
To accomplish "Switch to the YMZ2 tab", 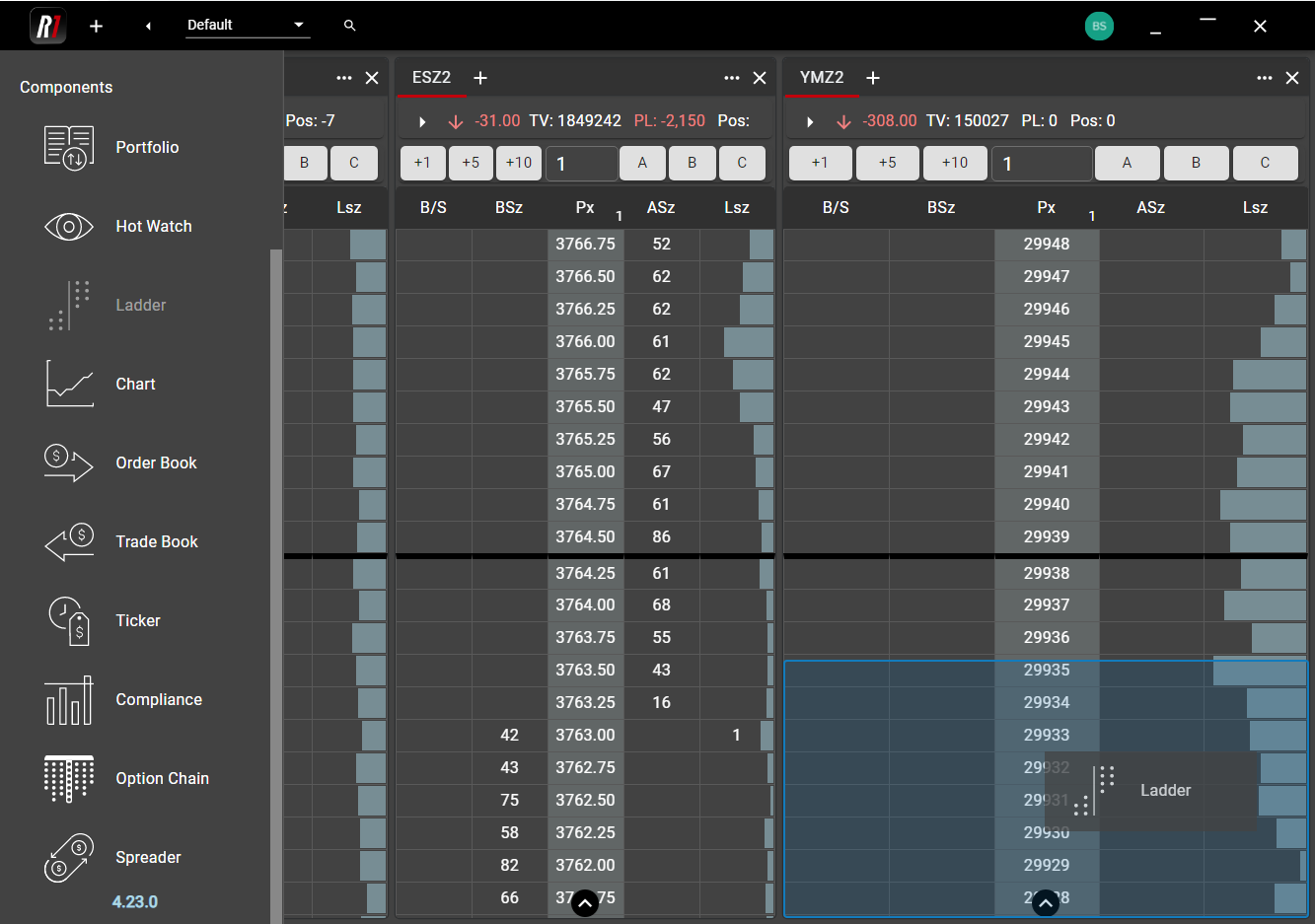I will point(821,78).
